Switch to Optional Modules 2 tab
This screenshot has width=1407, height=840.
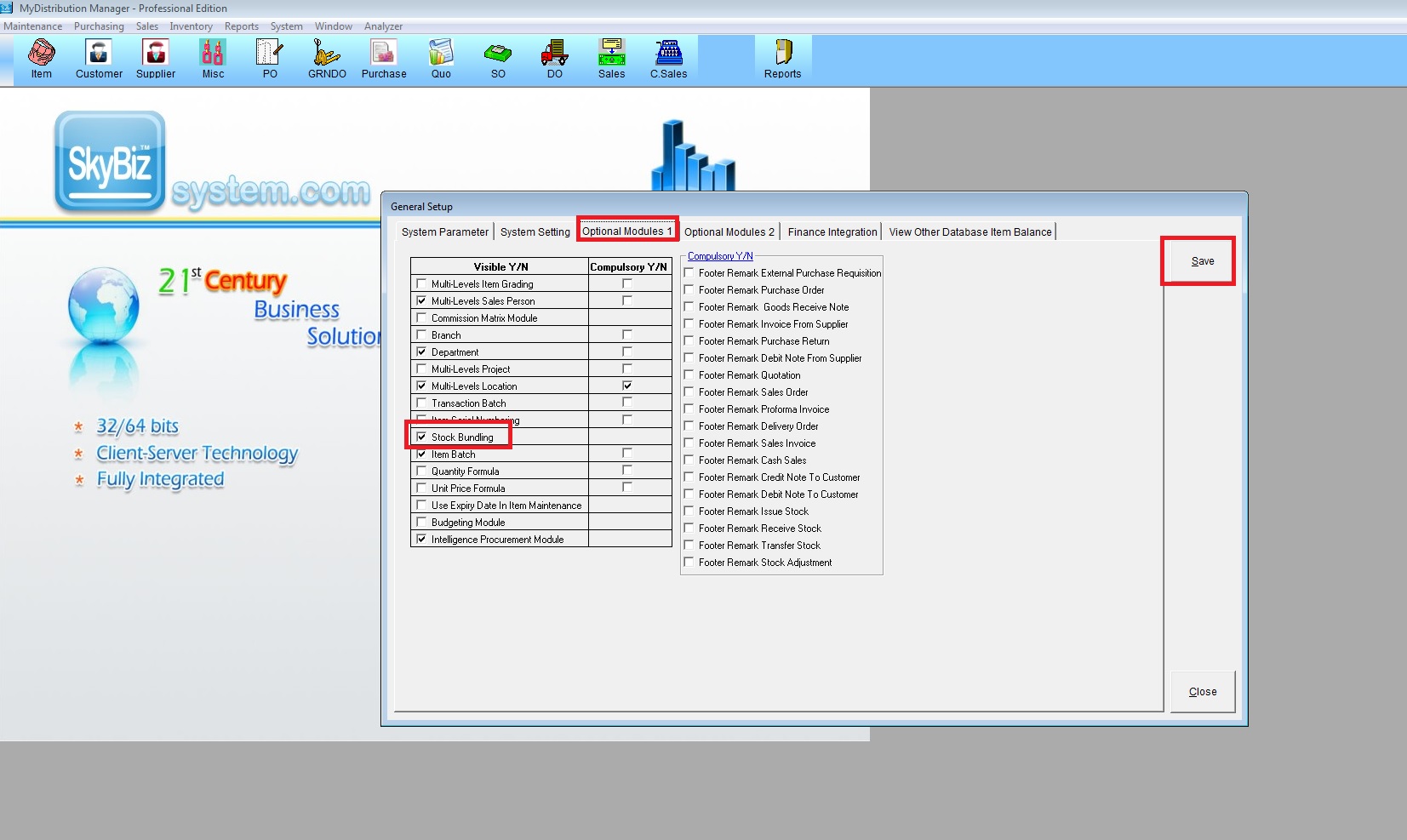click(729, 232)
